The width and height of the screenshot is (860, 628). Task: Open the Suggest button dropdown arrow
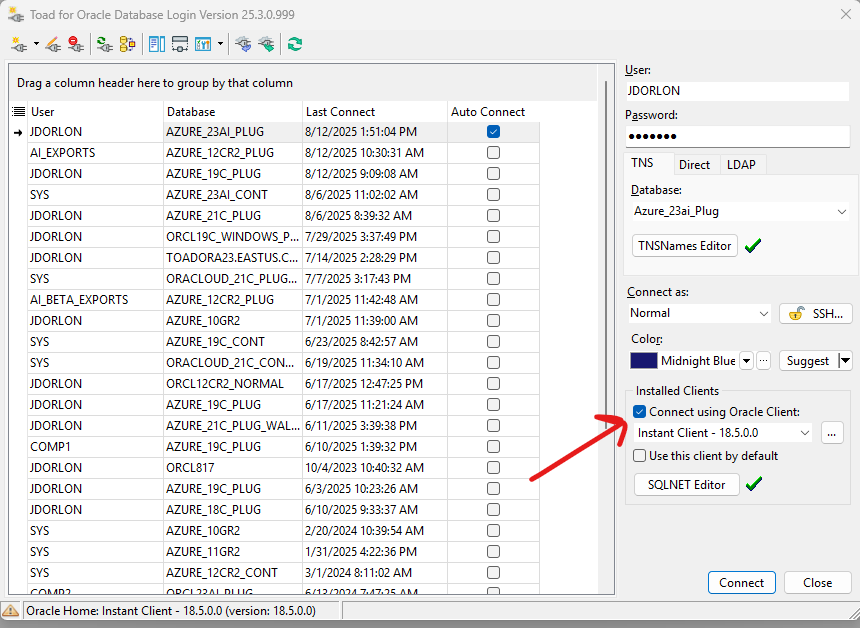pyautogui.click(x=845, y=361)
